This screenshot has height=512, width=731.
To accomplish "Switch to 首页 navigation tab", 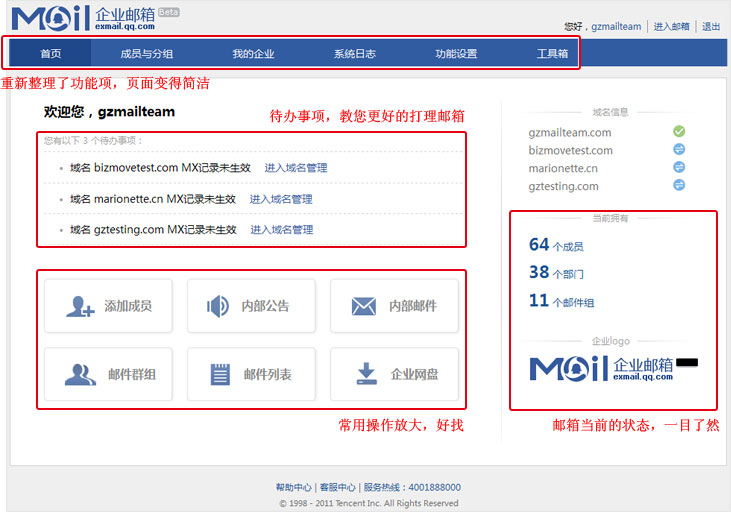I will point(51,54).
